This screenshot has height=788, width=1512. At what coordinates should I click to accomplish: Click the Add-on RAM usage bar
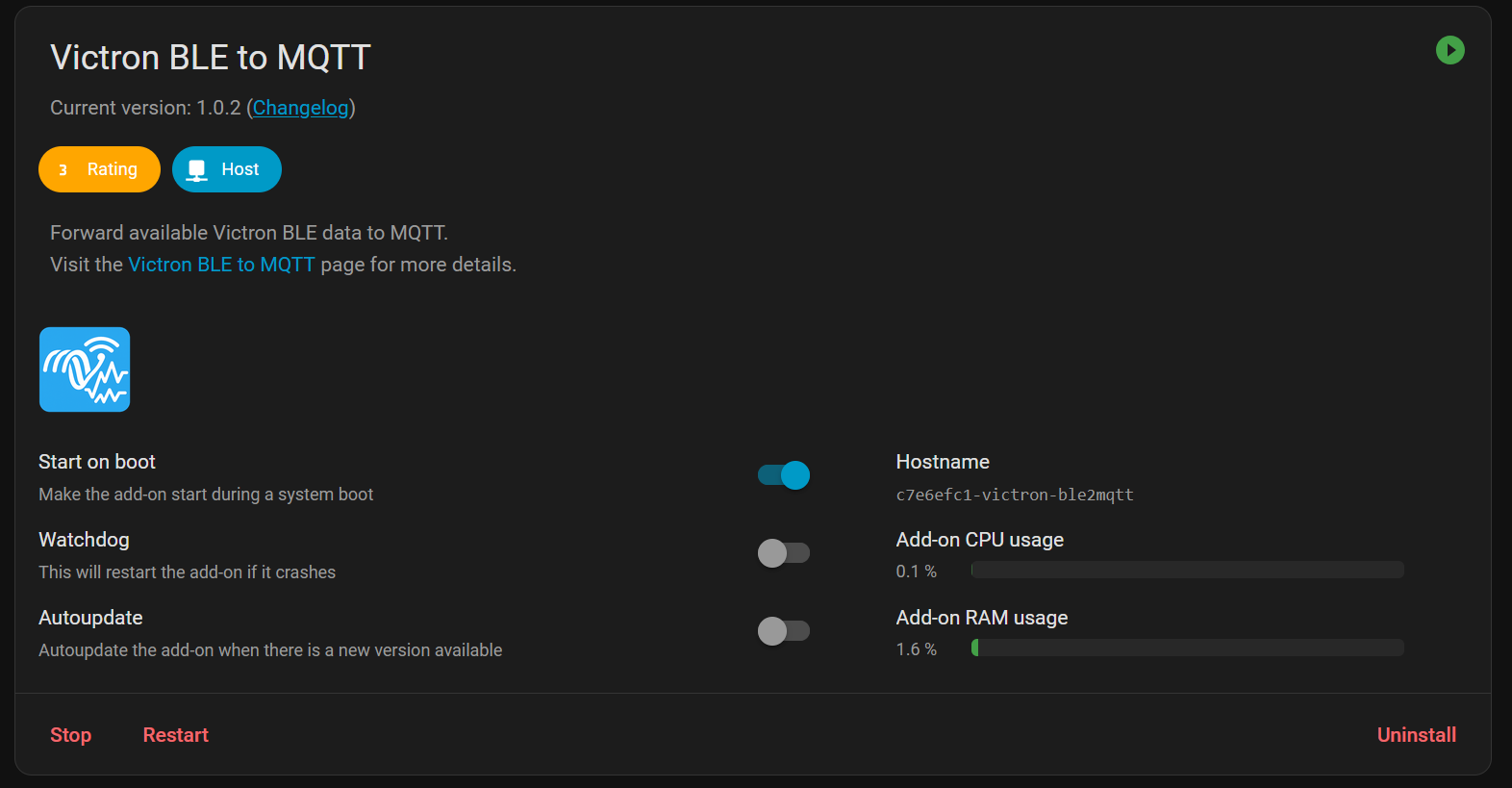[x=1187, y=648]
